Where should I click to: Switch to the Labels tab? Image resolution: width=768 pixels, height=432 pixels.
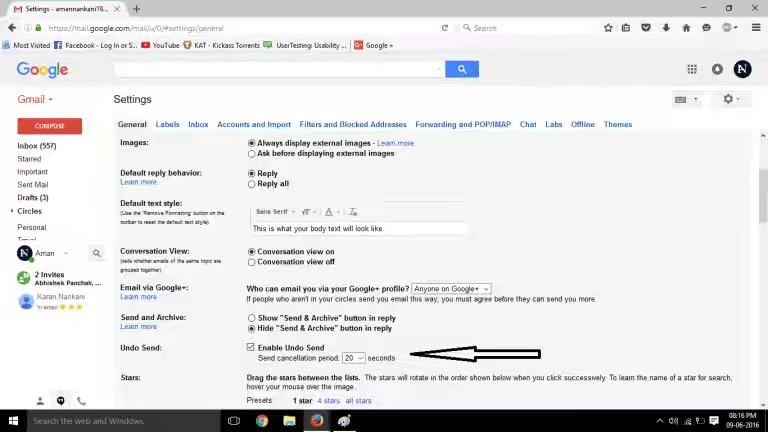click(x=168, y=124)
